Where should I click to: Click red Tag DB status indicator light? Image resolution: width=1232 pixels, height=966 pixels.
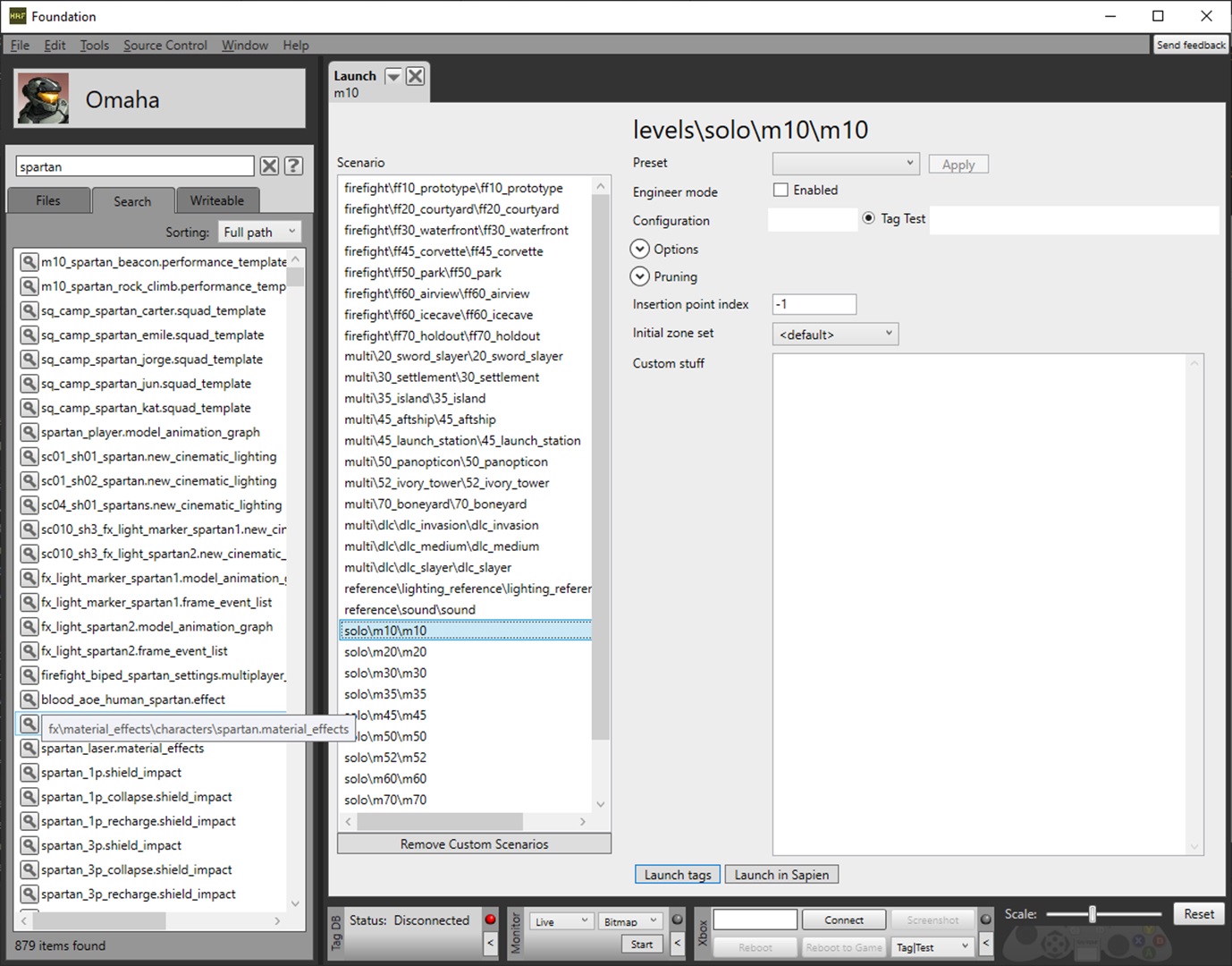coord(490,919)
